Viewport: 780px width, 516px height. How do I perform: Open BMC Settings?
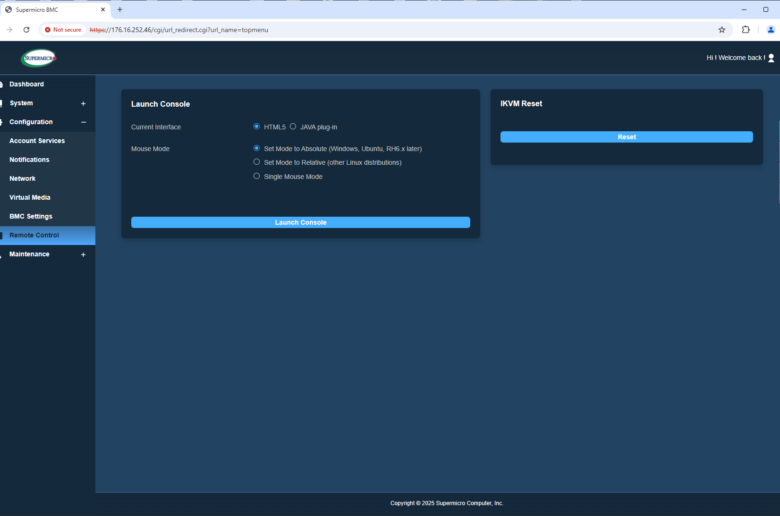point(30,216)
